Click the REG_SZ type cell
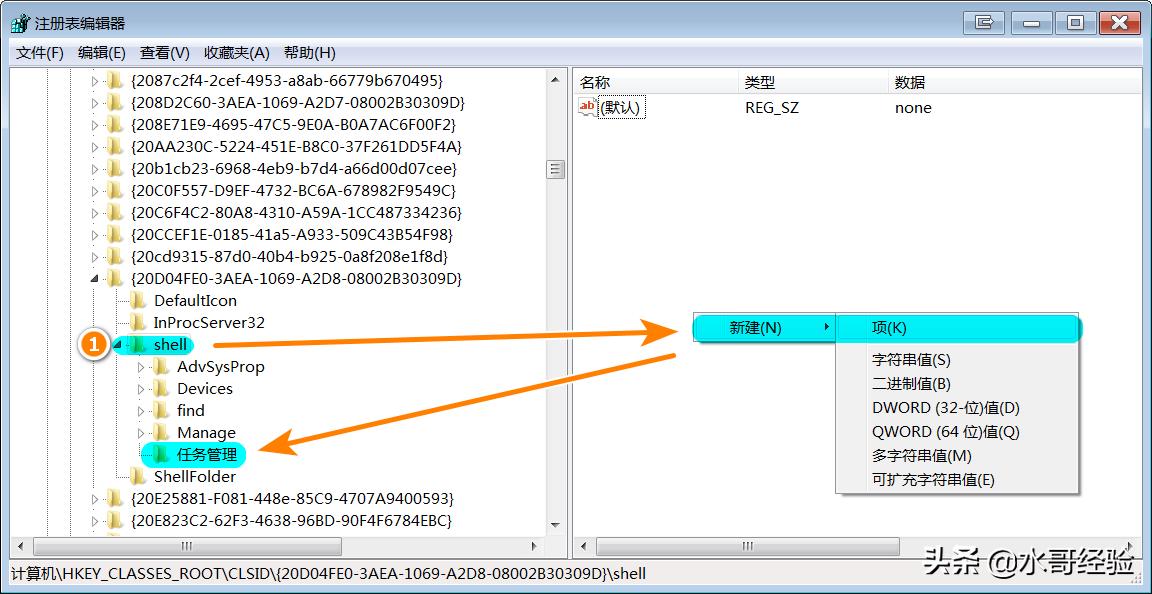 click(771, 108)
